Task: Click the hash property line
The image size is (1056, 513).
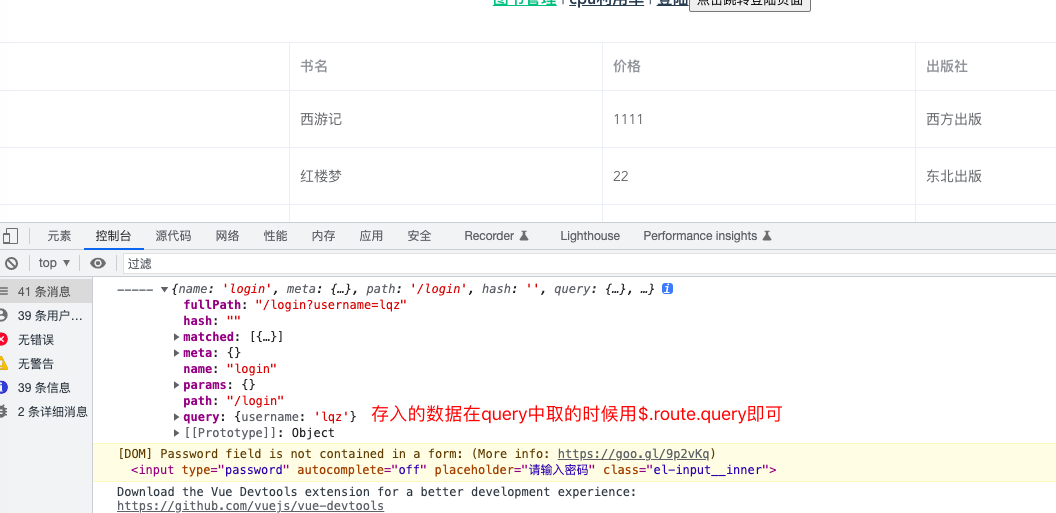Action: click(212, 321)
